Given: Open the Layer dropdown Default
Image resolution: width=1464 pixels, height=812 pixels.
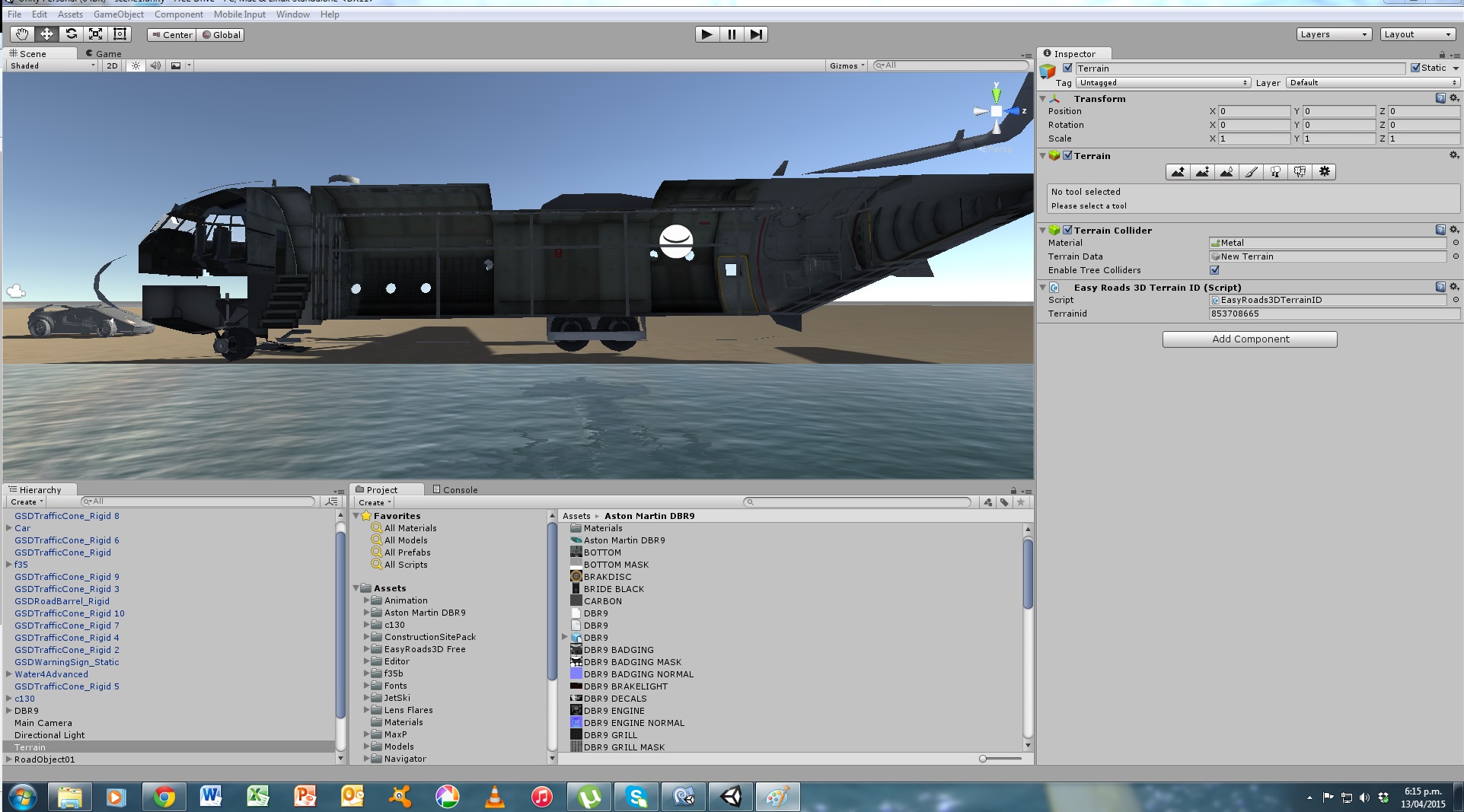Looking at the screenshot, I should click(x=1373, y=83).
